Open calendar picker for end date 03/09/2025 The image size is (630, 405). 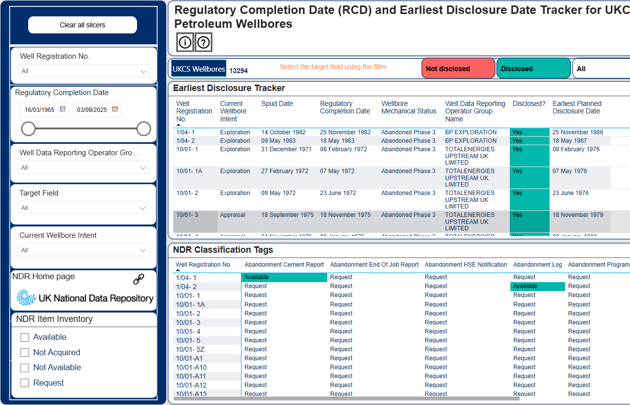coord(115,109)
